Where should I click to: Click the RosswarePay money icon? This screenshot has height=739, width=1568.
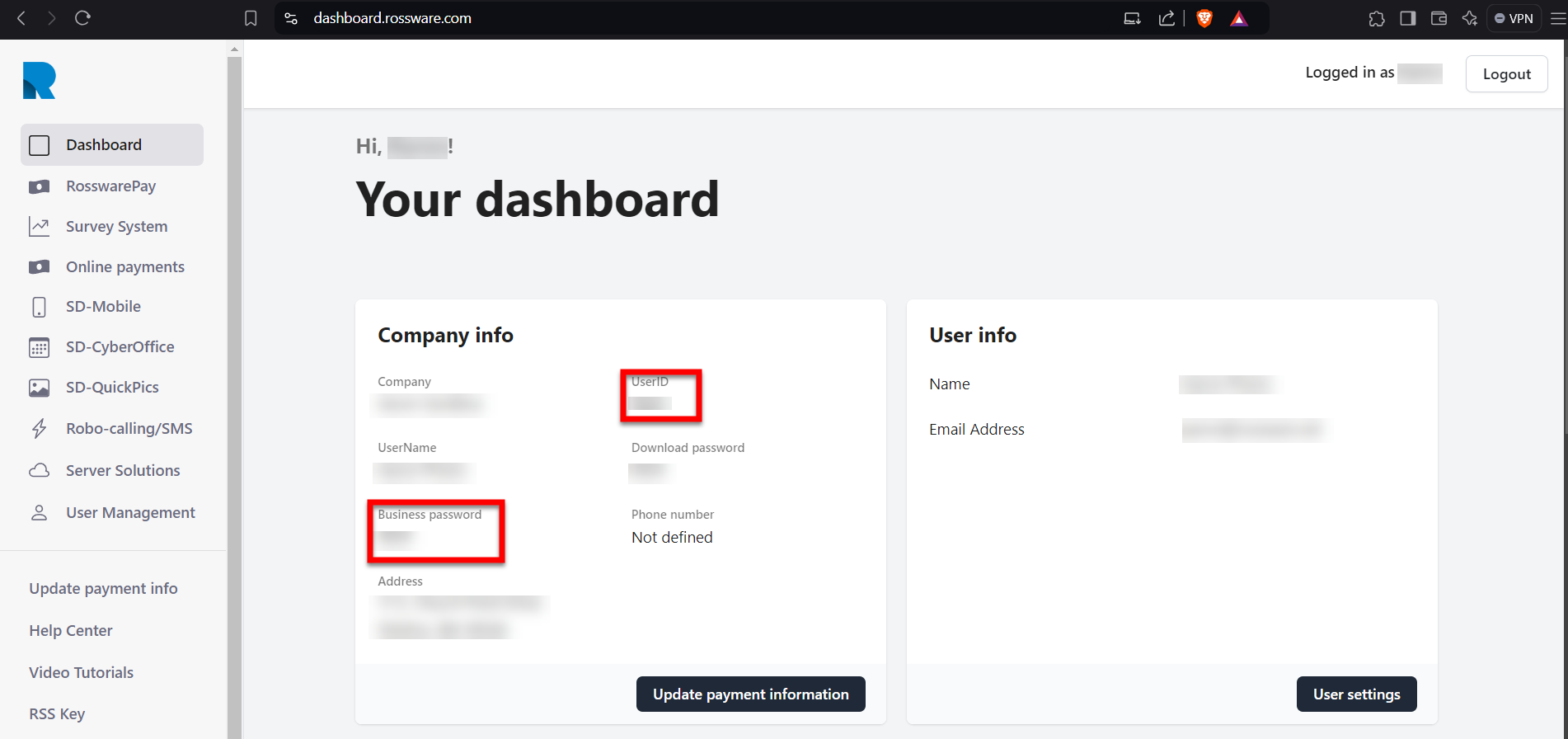click(39, 187)
